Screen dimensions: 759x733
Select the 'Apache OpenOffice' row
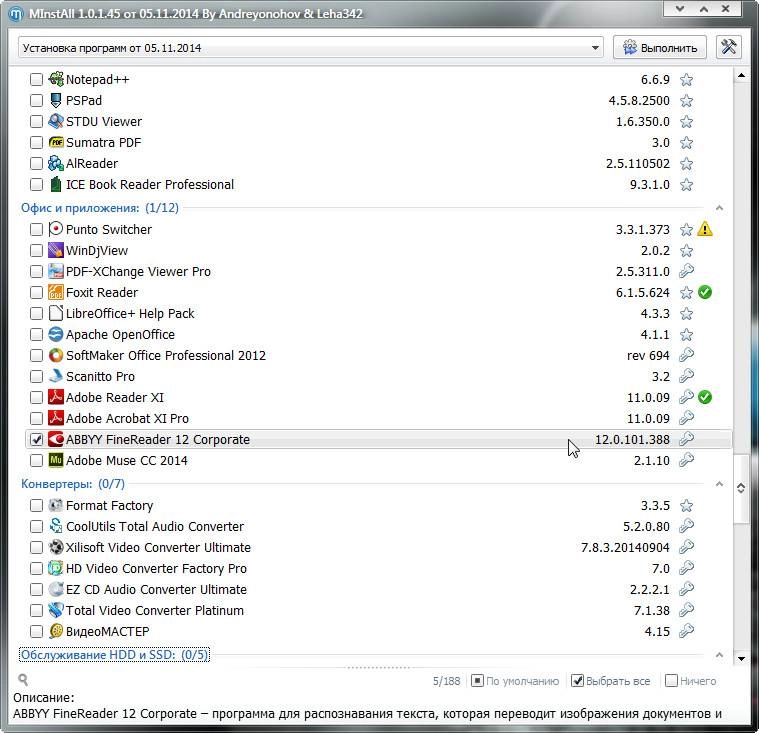point(379,335)
